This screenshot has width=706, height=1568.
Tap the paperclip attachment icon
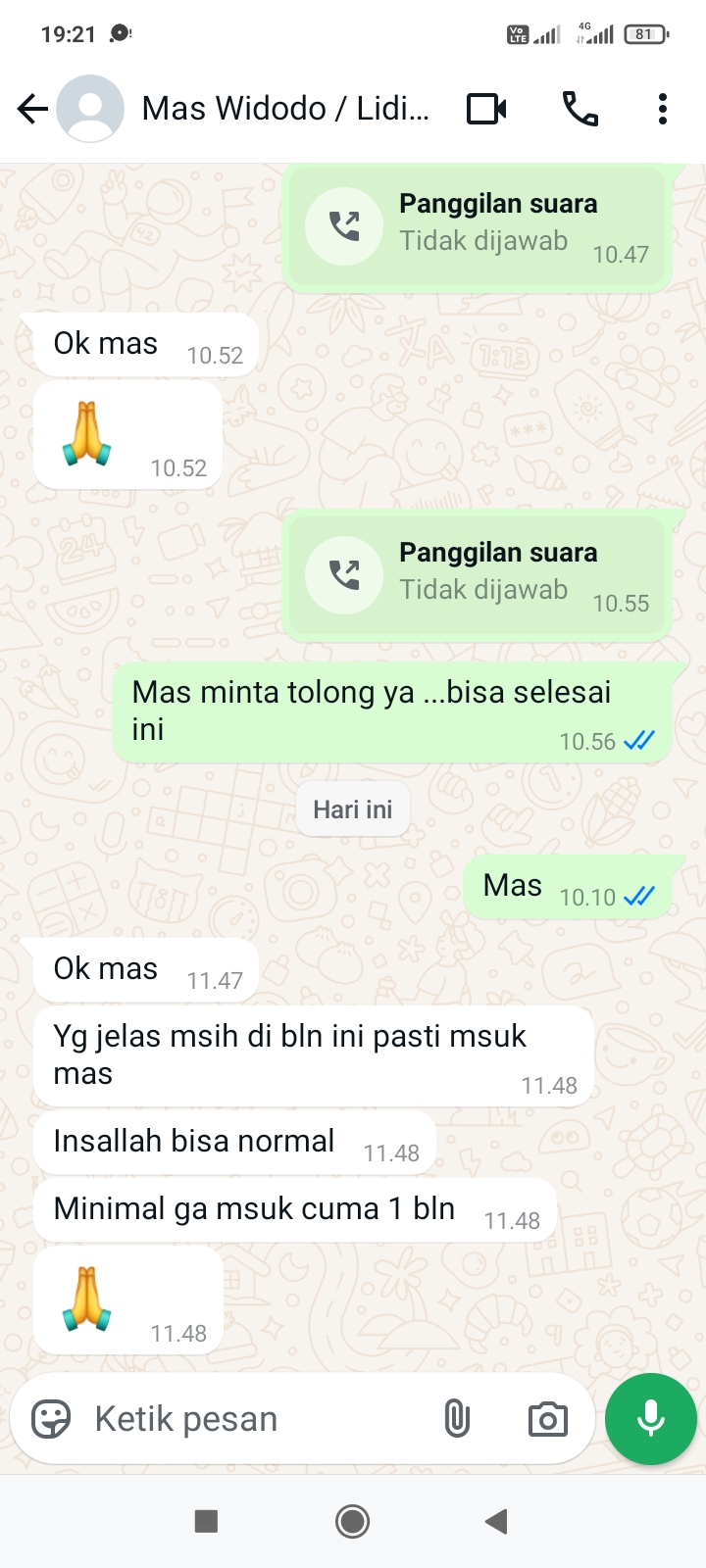pyautogui.click(x=457, y=1418)
